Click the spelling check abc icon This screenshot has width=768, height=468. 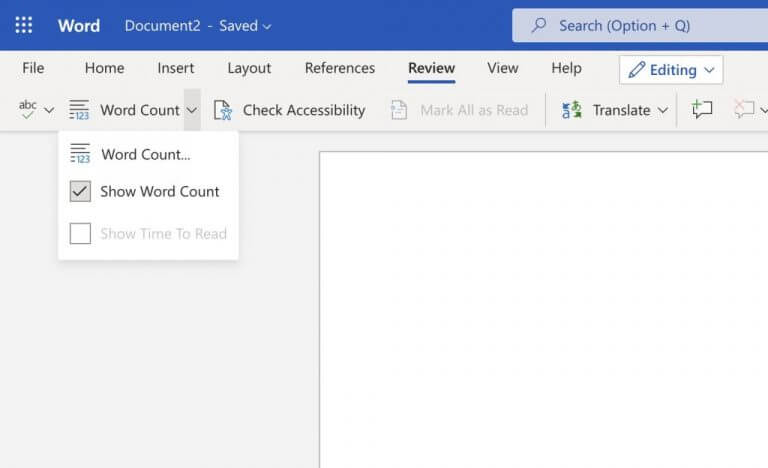point(28,110)
